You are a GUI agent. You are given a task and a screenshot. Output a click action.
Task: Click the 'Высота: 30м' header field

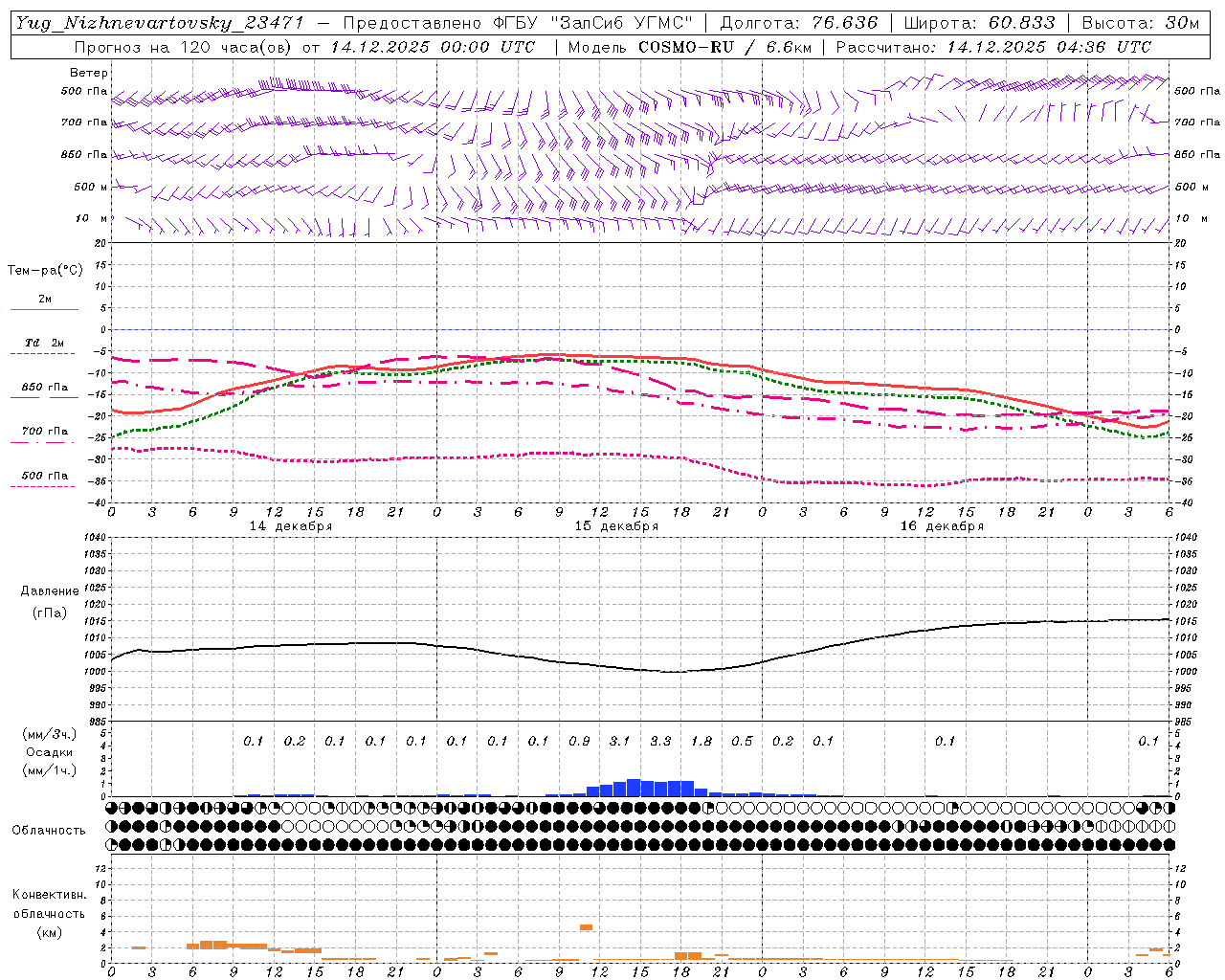coord(1141,23)
